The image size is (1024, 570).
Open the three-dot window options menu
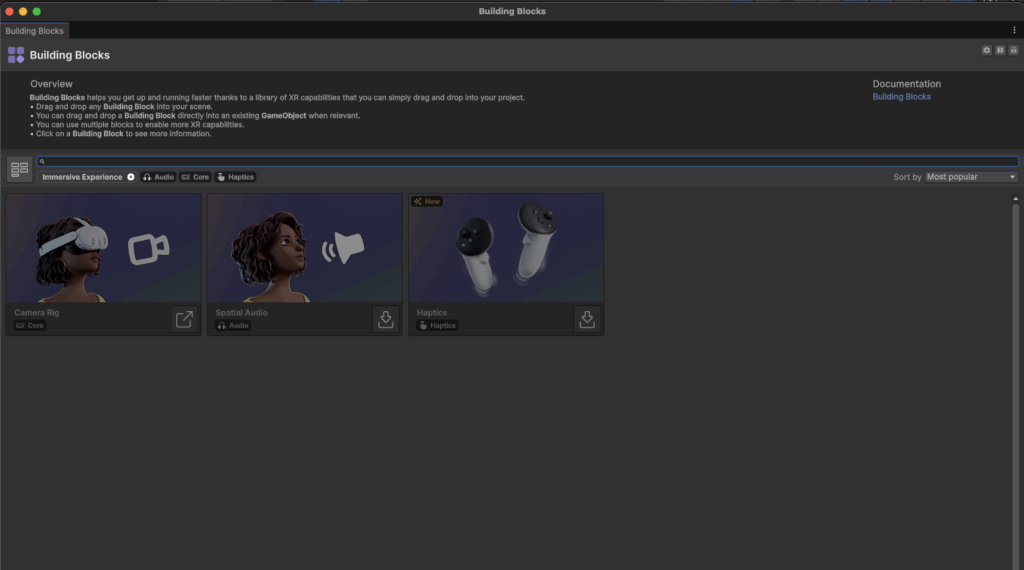(1014, 30)
